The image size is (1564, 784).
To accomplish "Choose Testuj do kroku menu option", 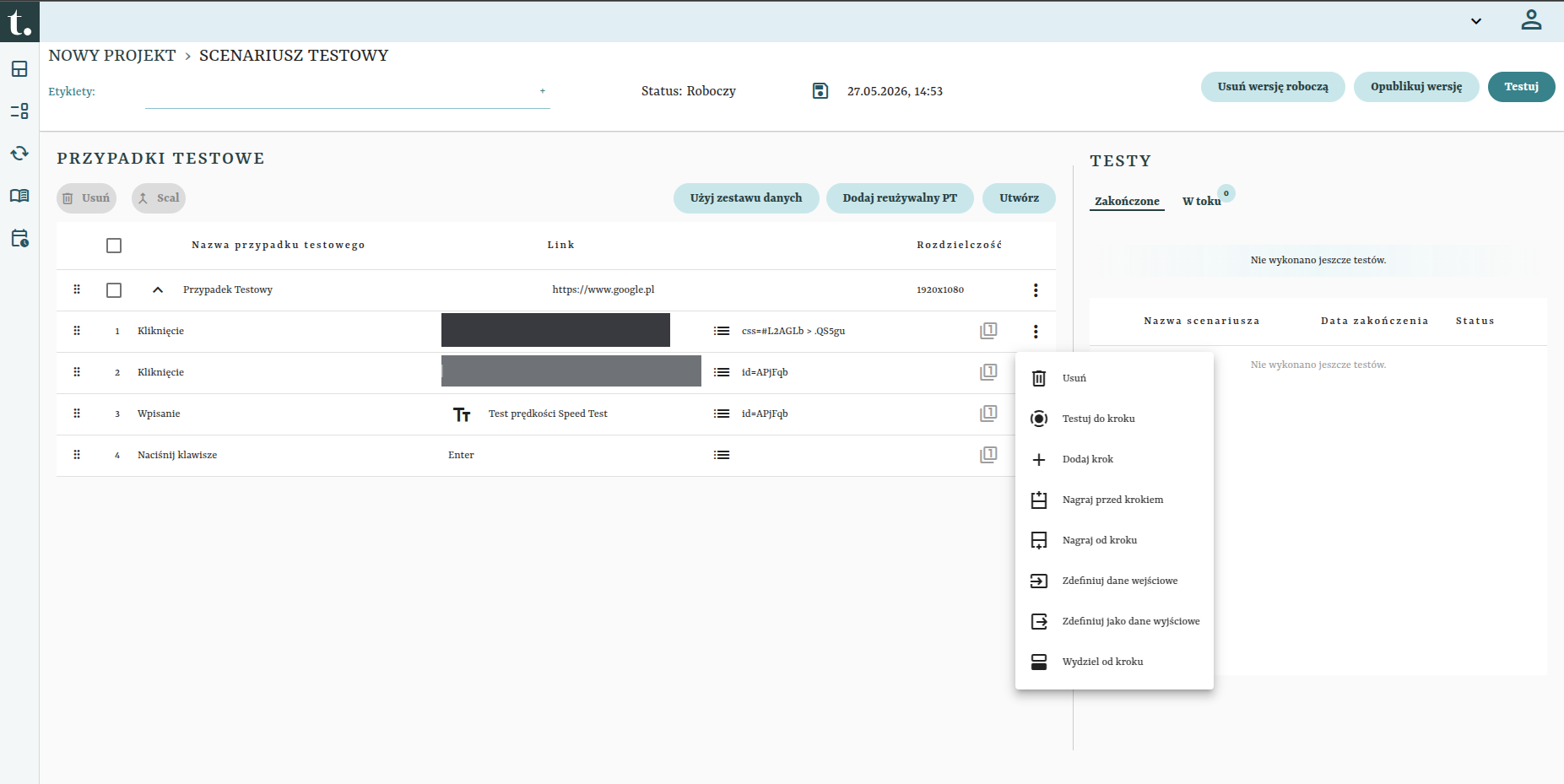I will coord(1114,419).
